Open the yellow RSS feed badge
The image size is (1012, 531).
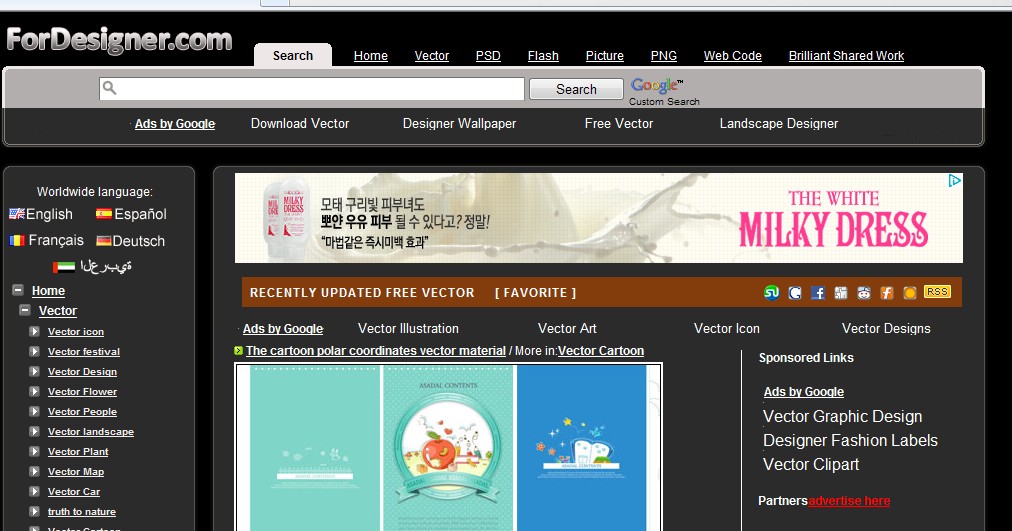coord(937,292)
